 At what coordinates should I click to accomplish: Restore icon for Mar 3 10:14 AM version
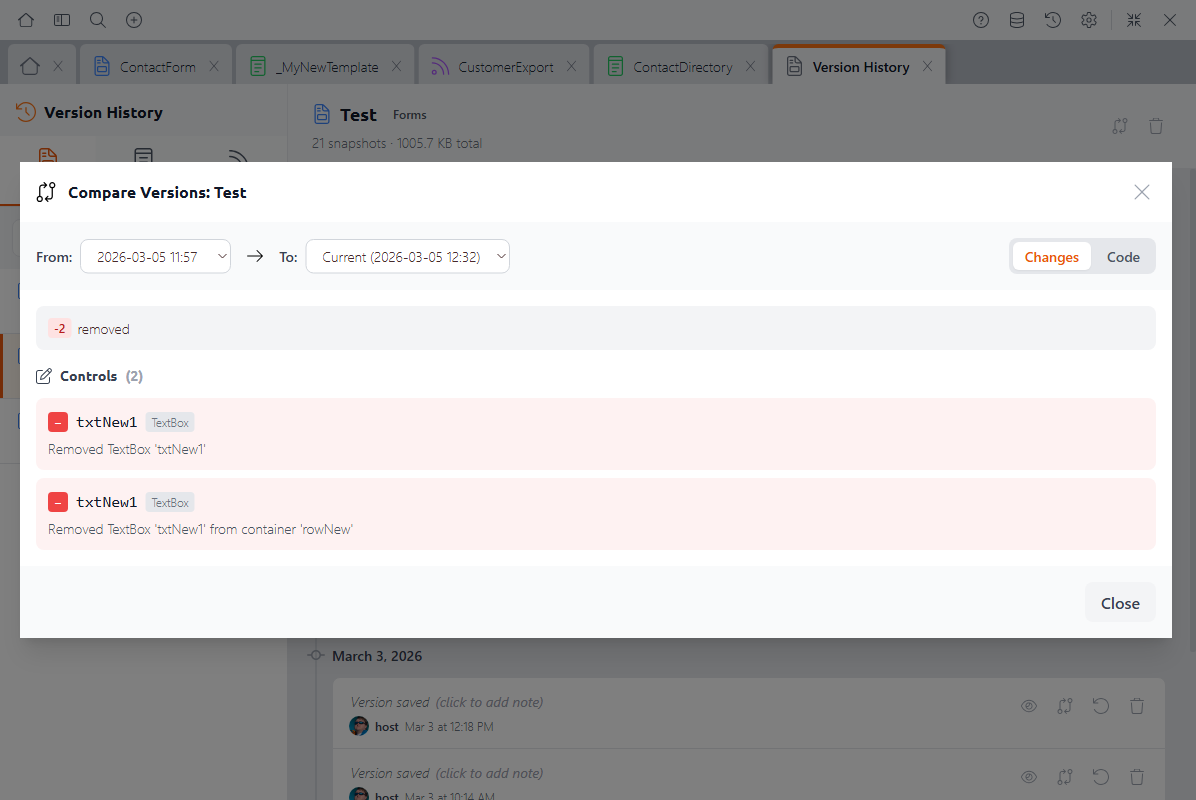point(1101,777)
